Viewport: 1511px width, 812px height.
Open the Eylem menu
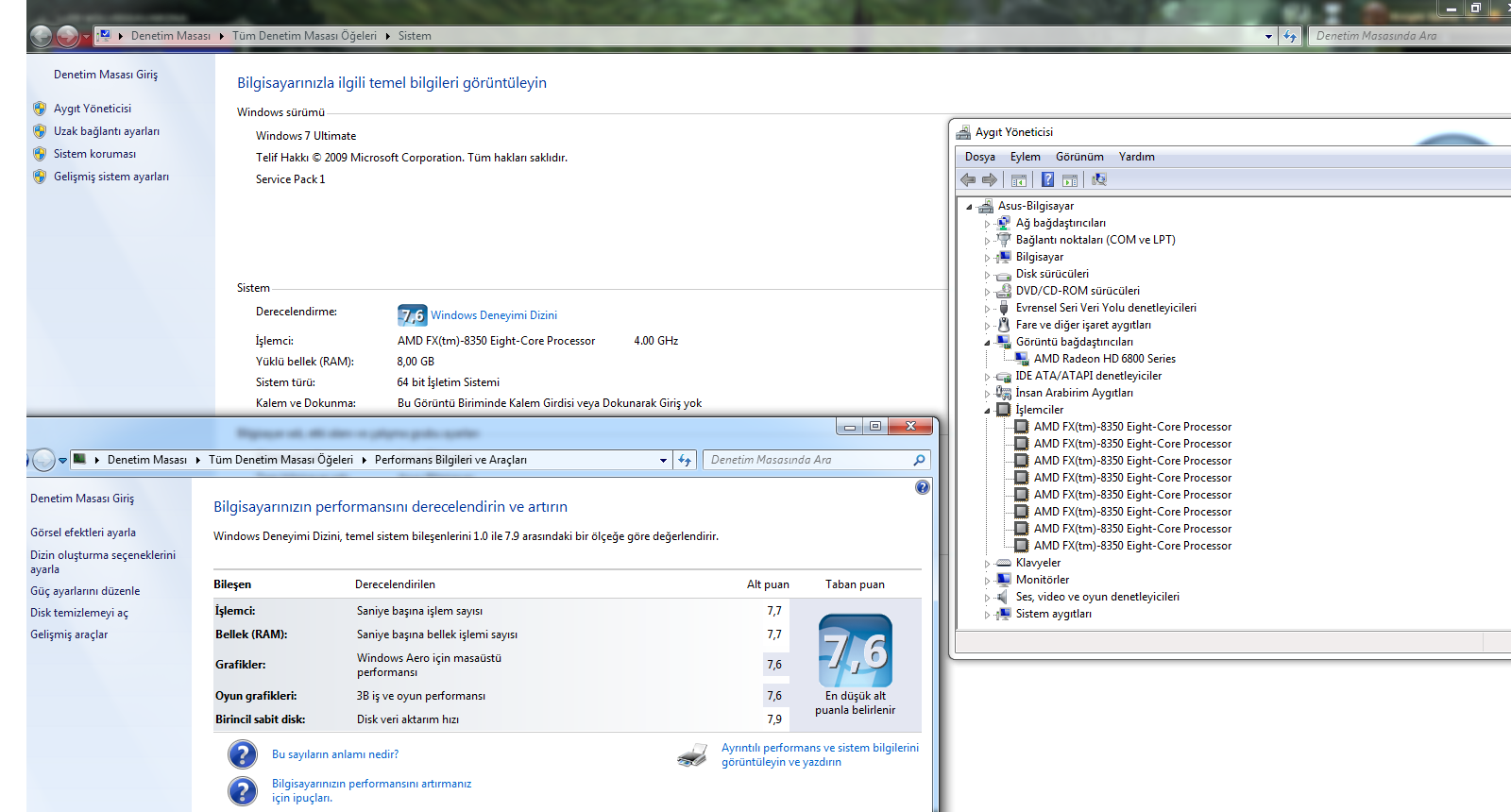1026,157
